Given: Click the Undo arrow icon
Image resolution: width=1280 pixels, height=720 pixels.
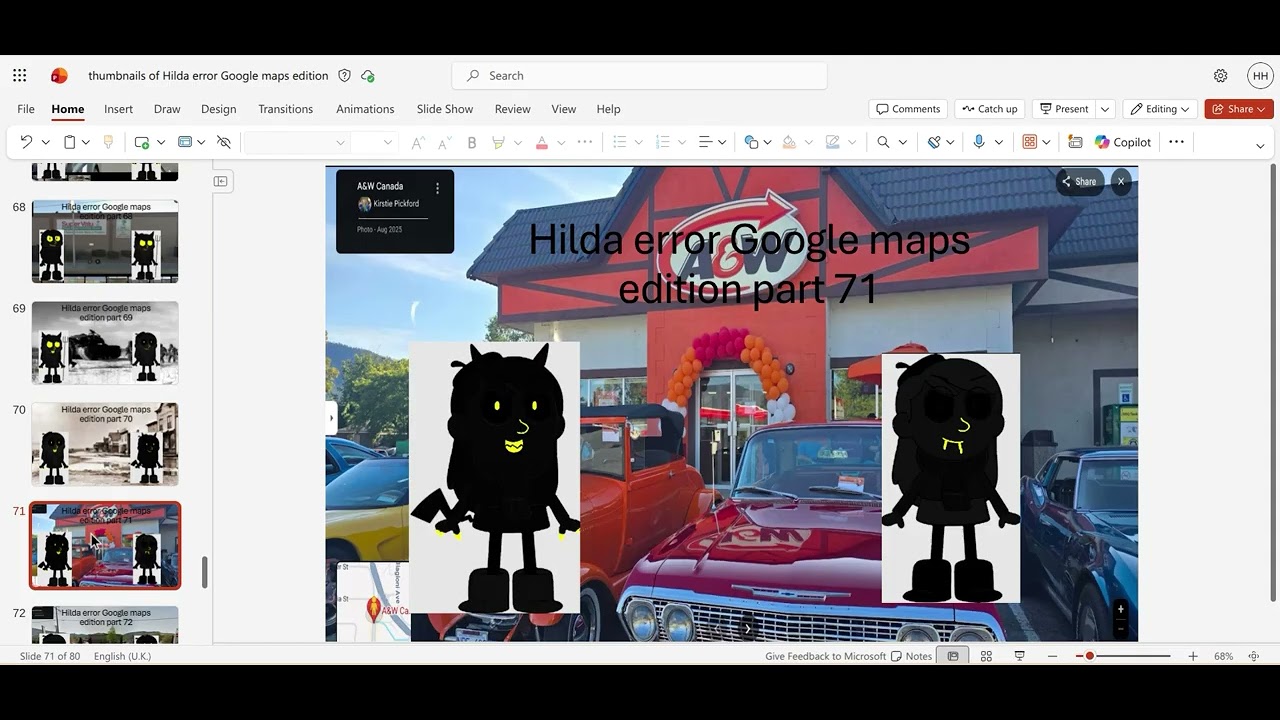Looking at the screenshot, I should (27, 142).
